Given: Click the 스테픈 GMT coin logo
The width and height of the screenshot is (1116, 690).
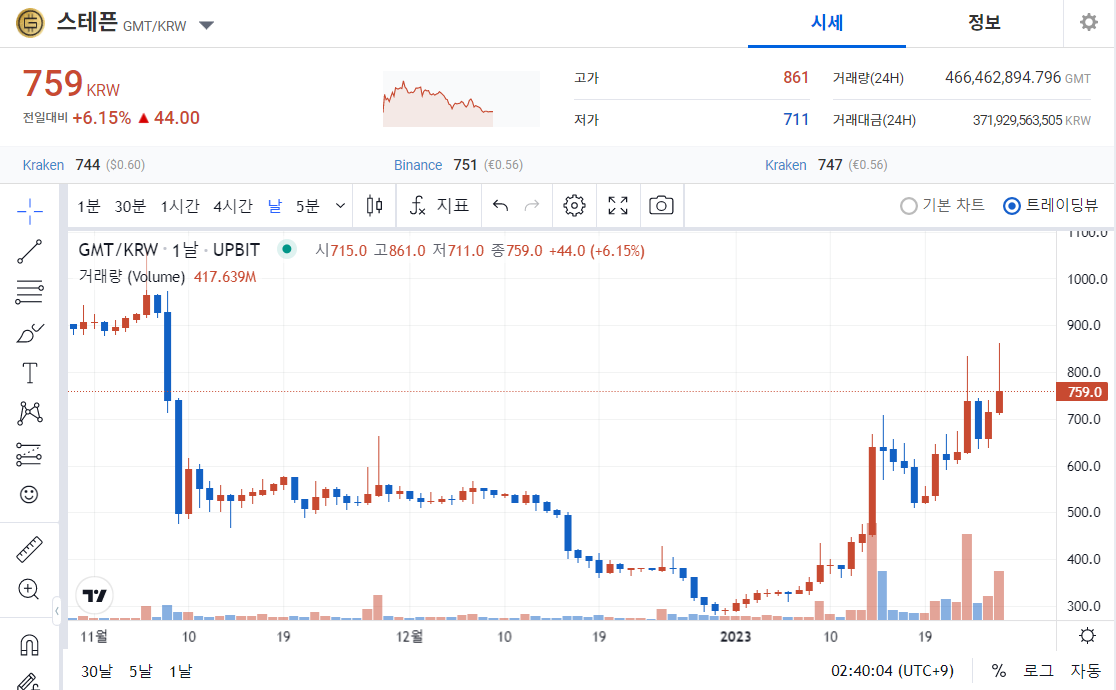Looking at the screenshot, I should click(x=30, y=23).
